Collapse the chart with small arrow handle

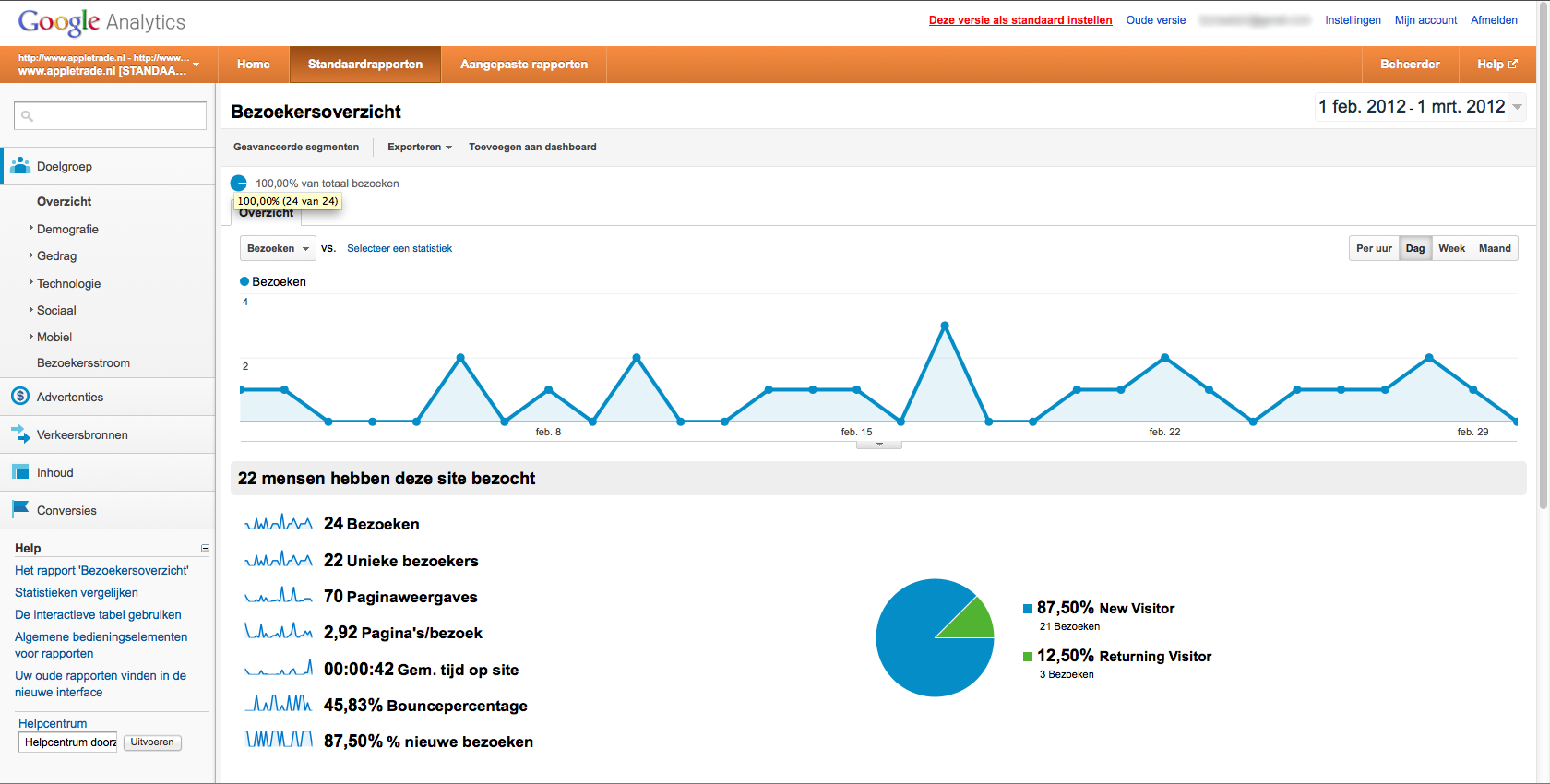[x=879, y=445]
